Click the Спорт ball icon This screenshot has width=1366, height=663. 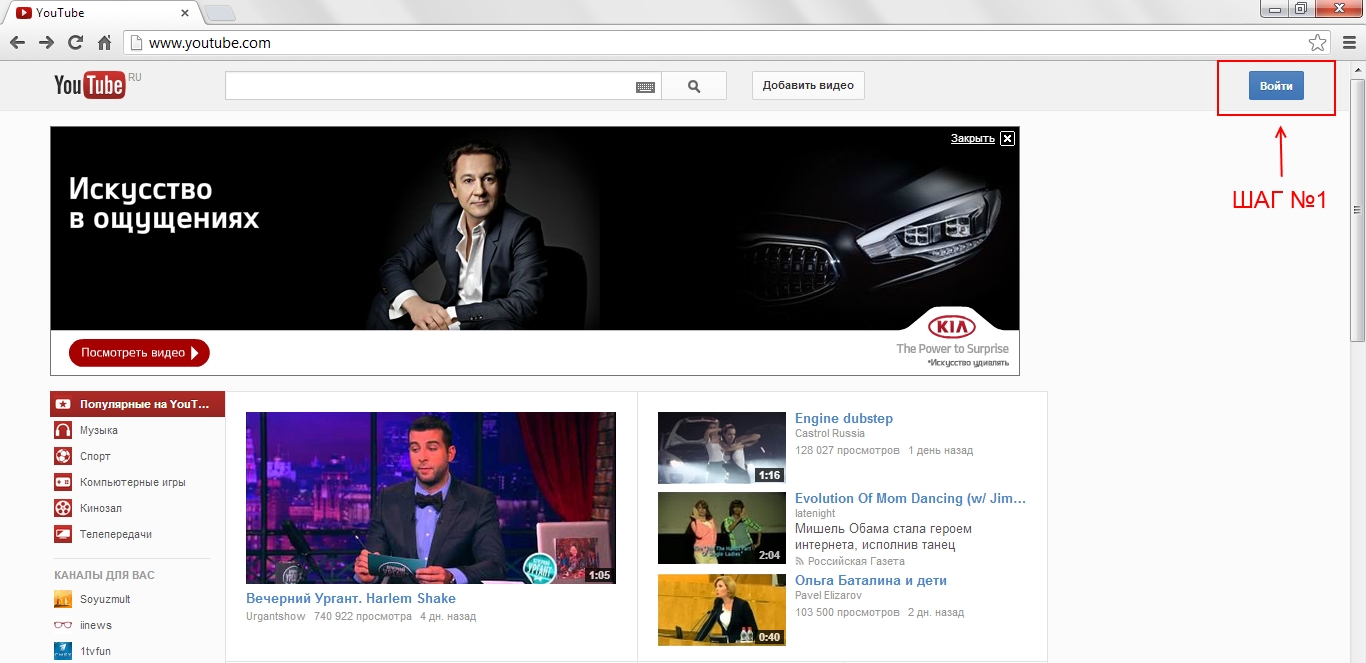point(63,456)
